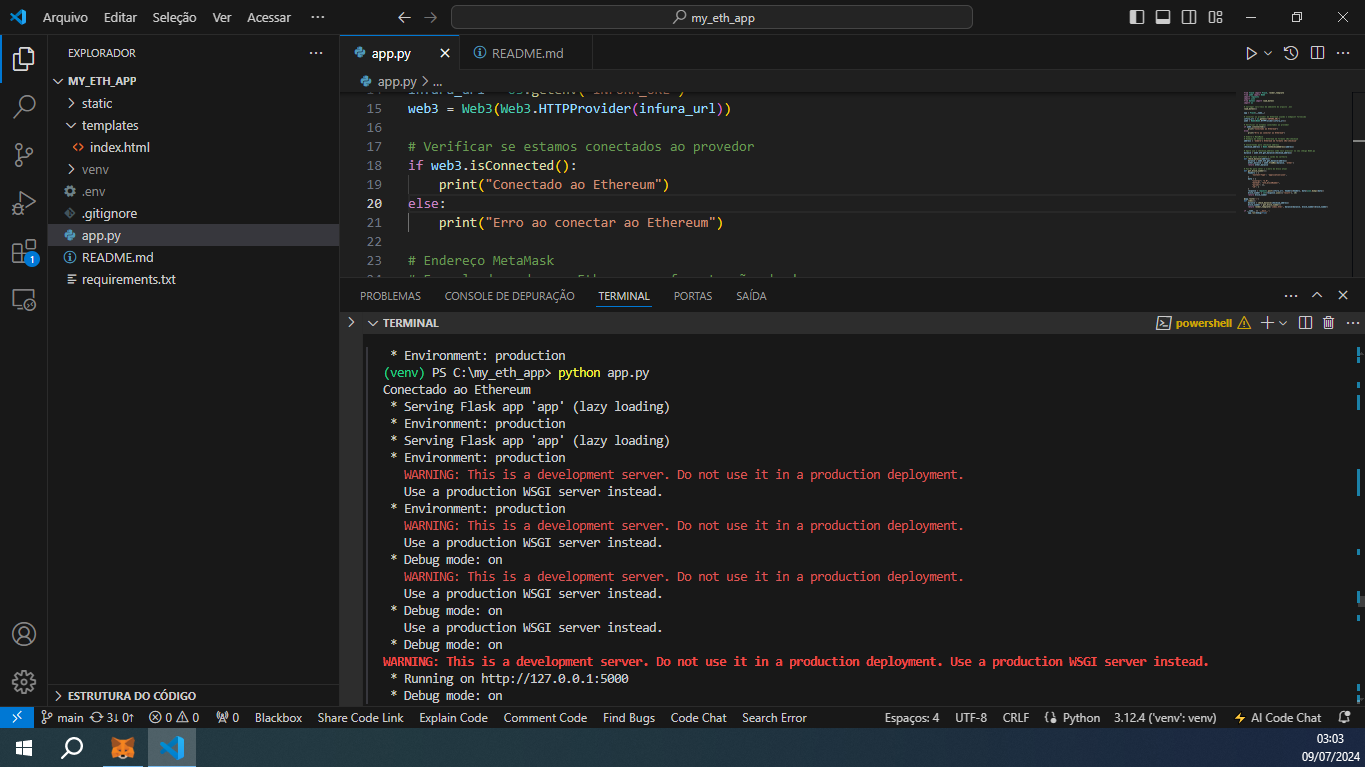Open remote window from blue status icon
This screenshot has height=767, width=1365.
pyautogui.click(x=17, y=717)
